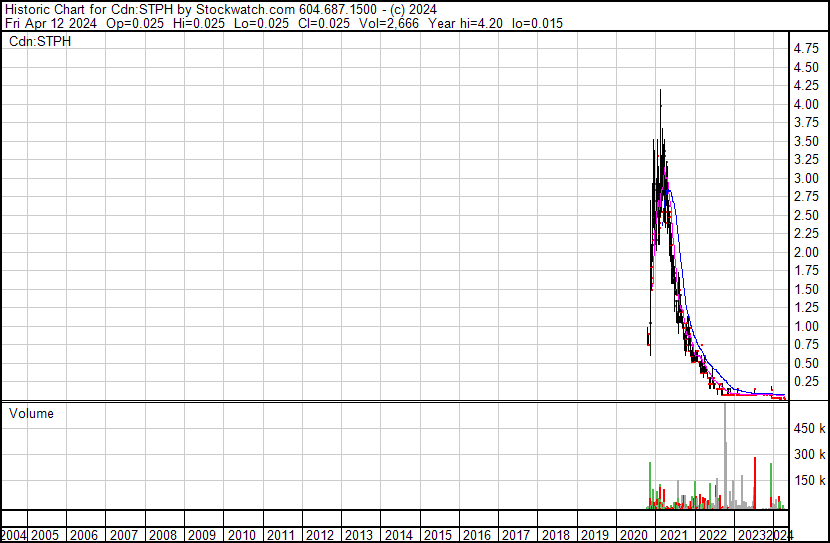Select the 2007 year label
830x543 pixels.
(x=123, y=535)
